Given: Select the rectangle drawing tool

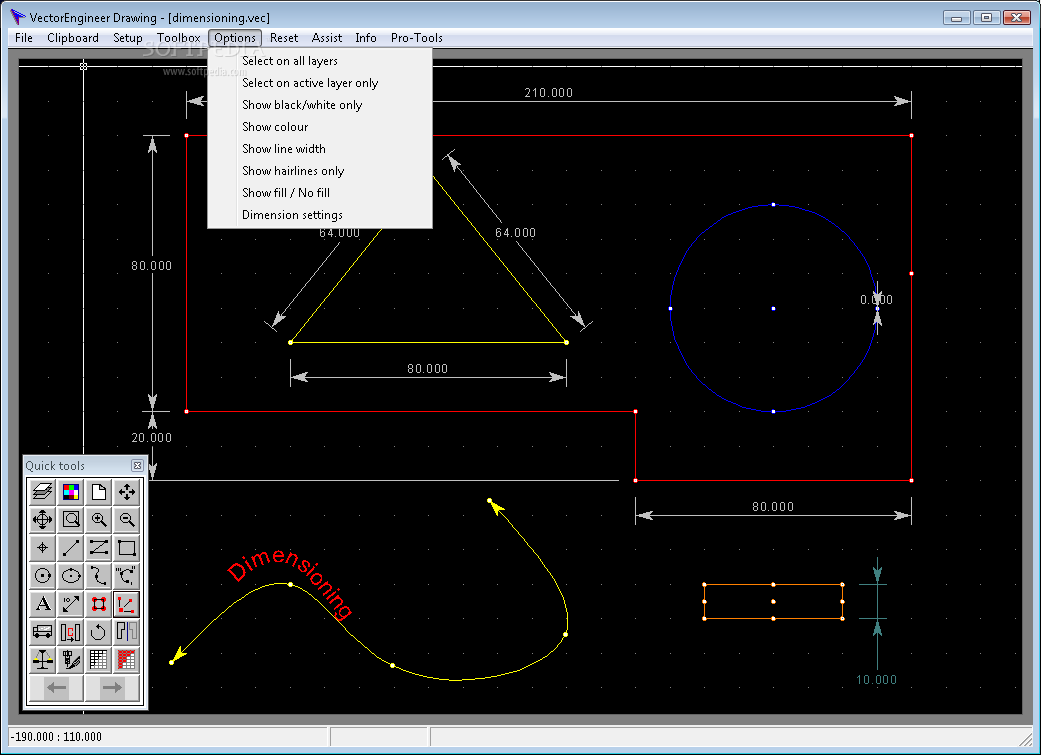Looking at the screenshot, I should tap(126, 548).
